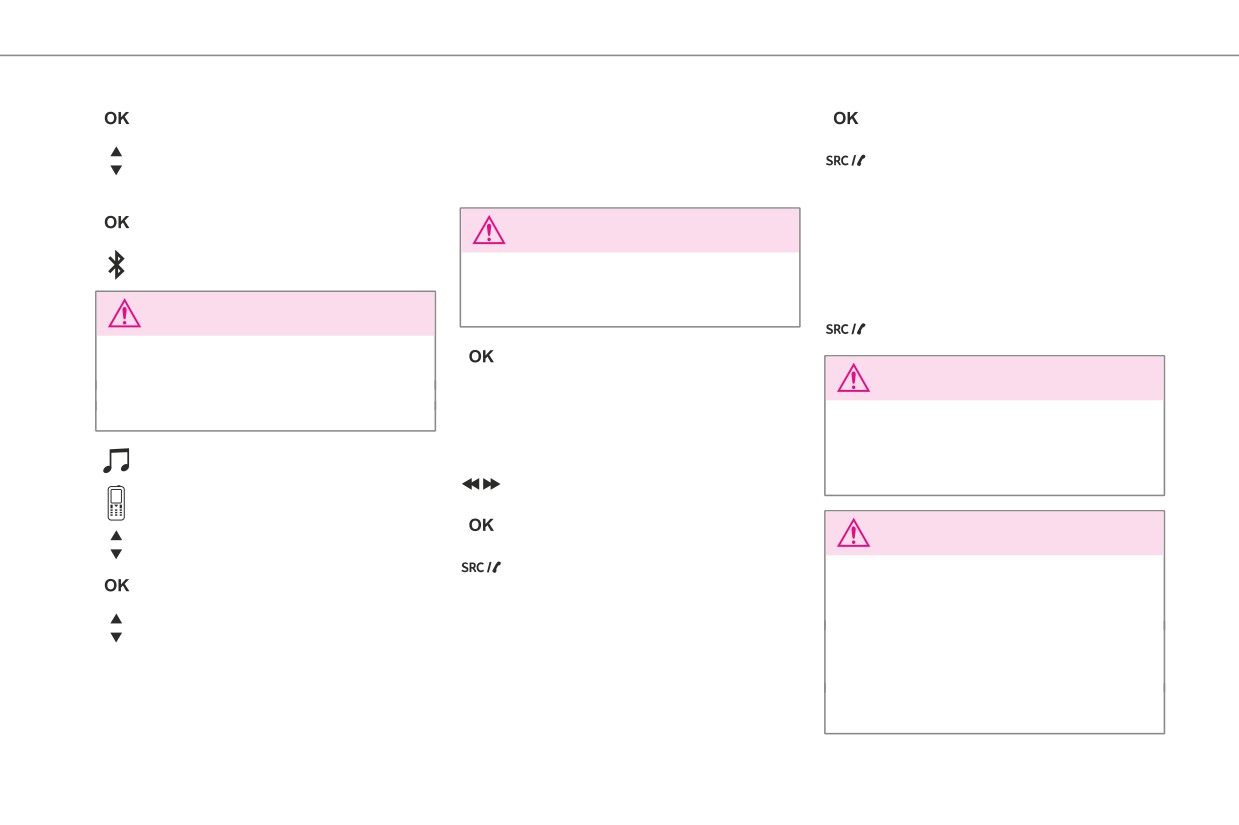Click the OK icon directly above the Bluetooth symbol
Screen dimensions: 1239x825
coord(117,222)
